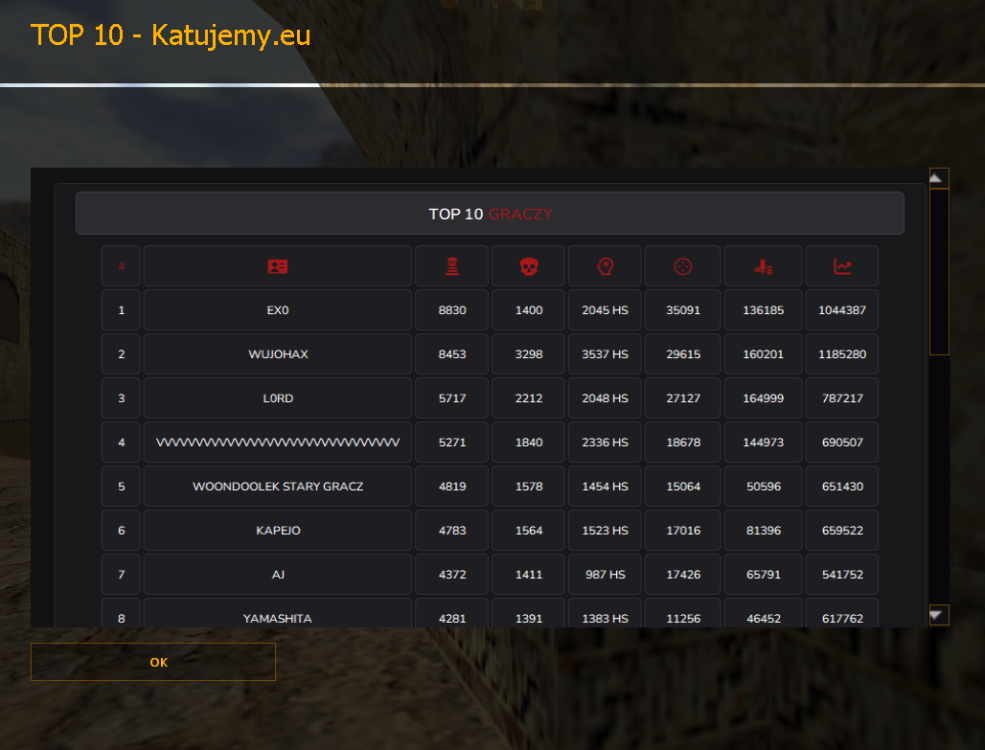Select player name AJ
985x750 pixels.
pos(278,574)
